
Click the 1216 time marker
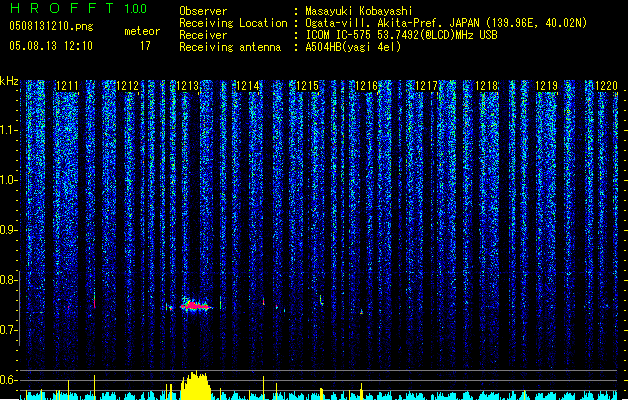coord(367,86)
